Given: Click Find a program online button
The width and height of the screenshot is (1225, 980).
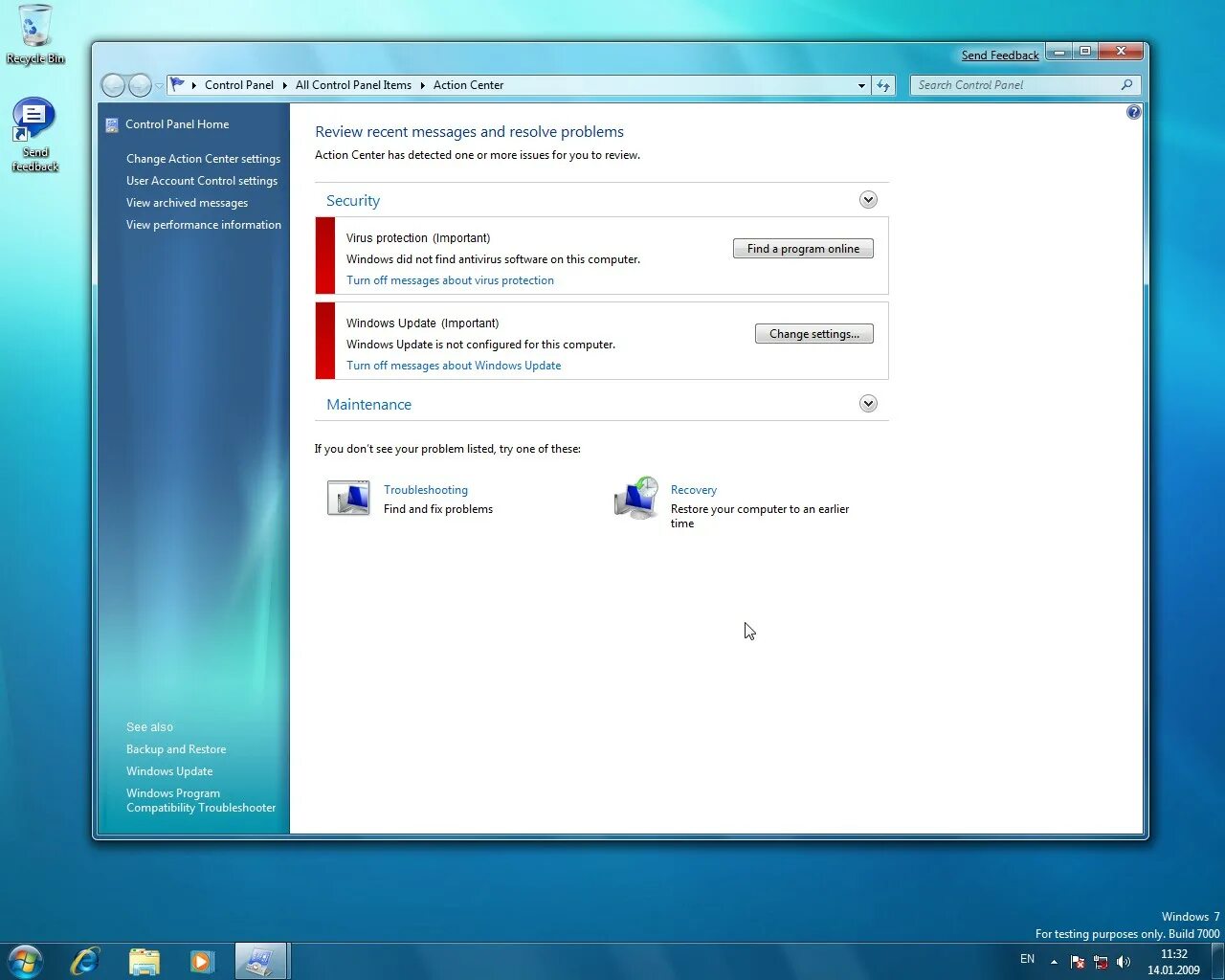Looking at the screenshot, I should 803,249.
